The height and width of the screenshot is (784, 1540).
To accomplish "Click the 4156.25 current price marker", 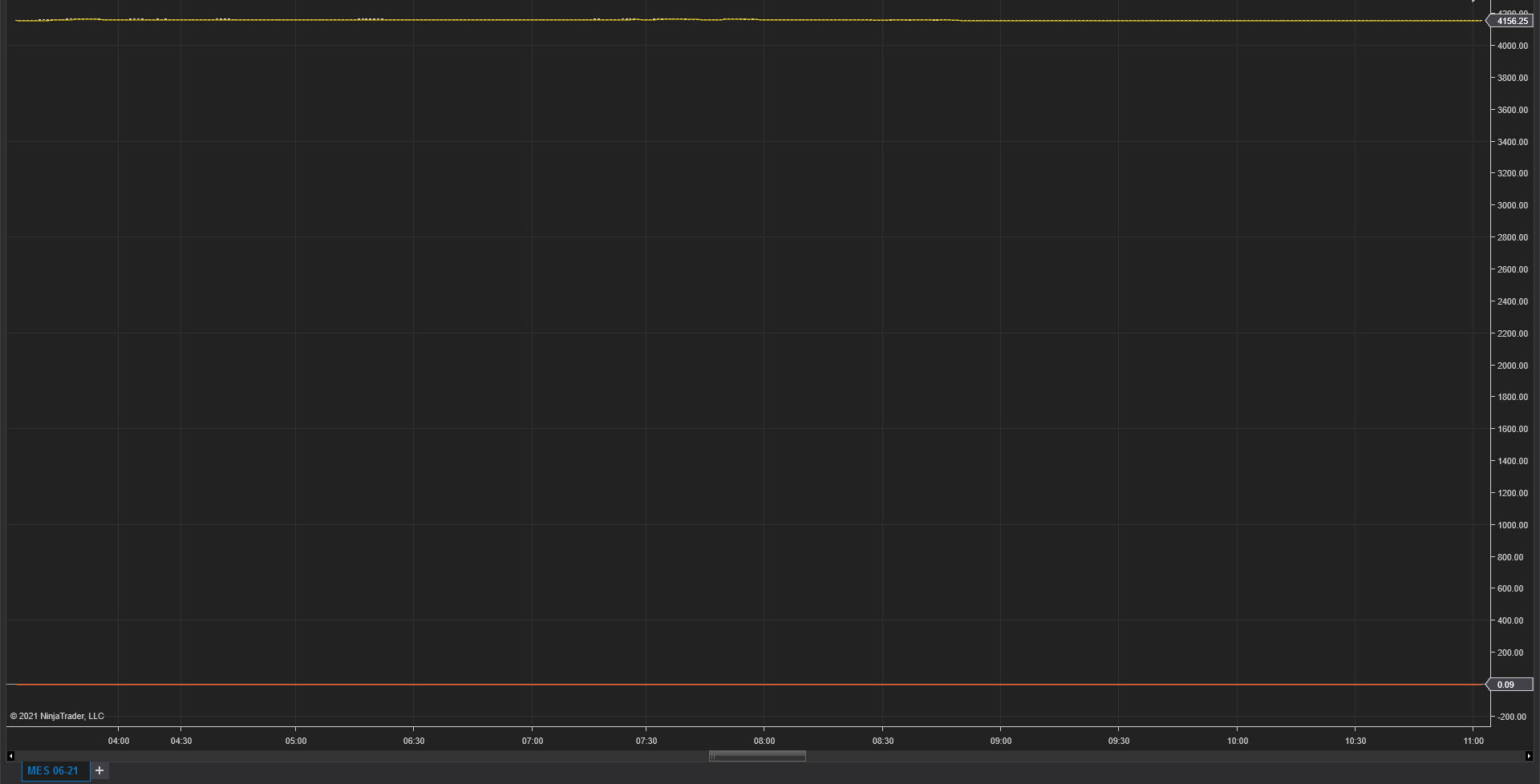I will (1511, 21).
